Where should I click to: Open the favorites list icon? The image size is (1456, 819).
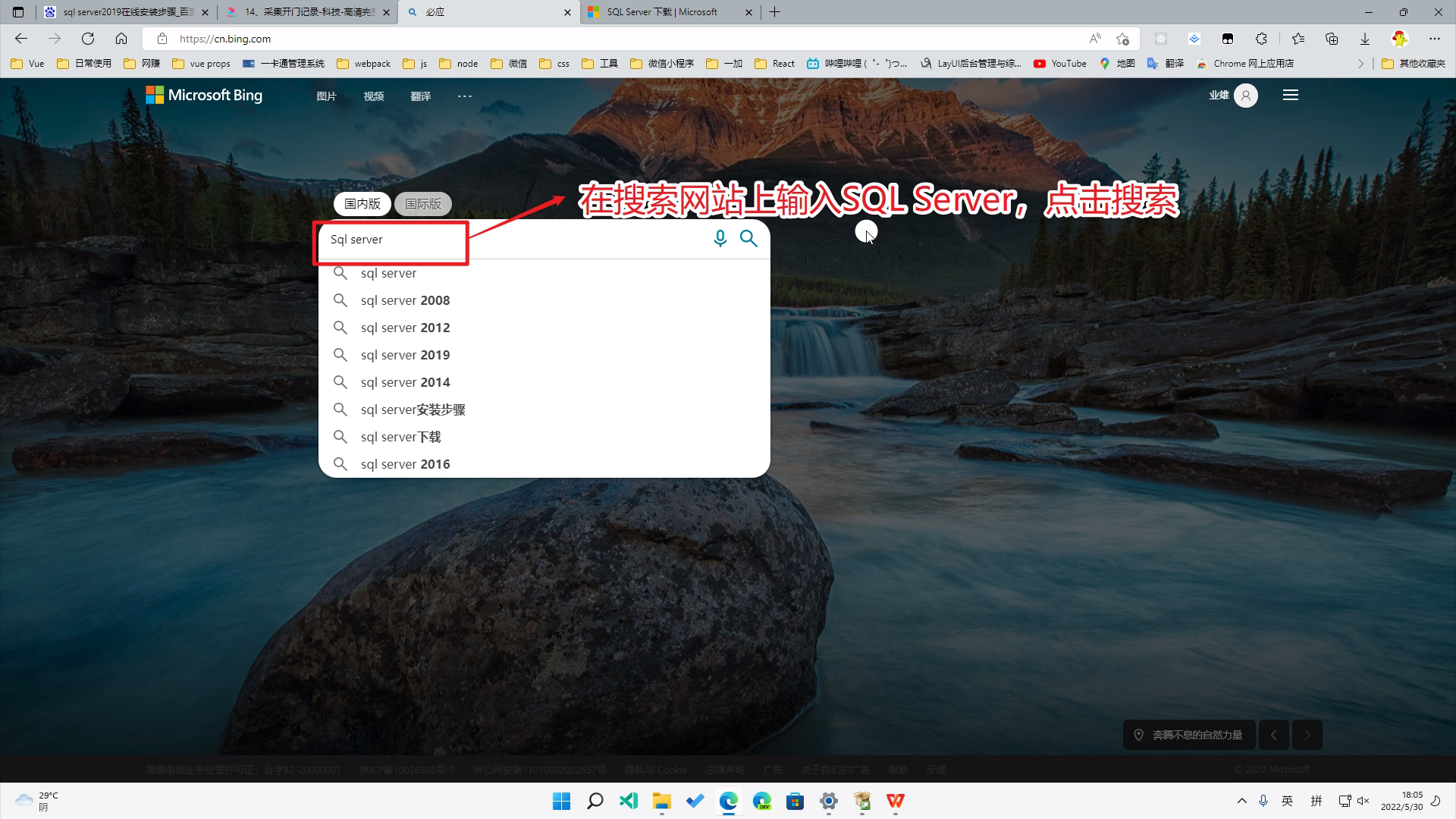pyautogui.click(x=1298, y=39)
